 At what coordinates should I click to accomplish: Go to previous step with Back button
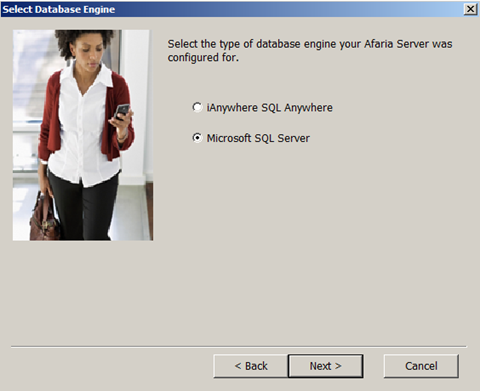pyautogui.click(x=251, y=366)
